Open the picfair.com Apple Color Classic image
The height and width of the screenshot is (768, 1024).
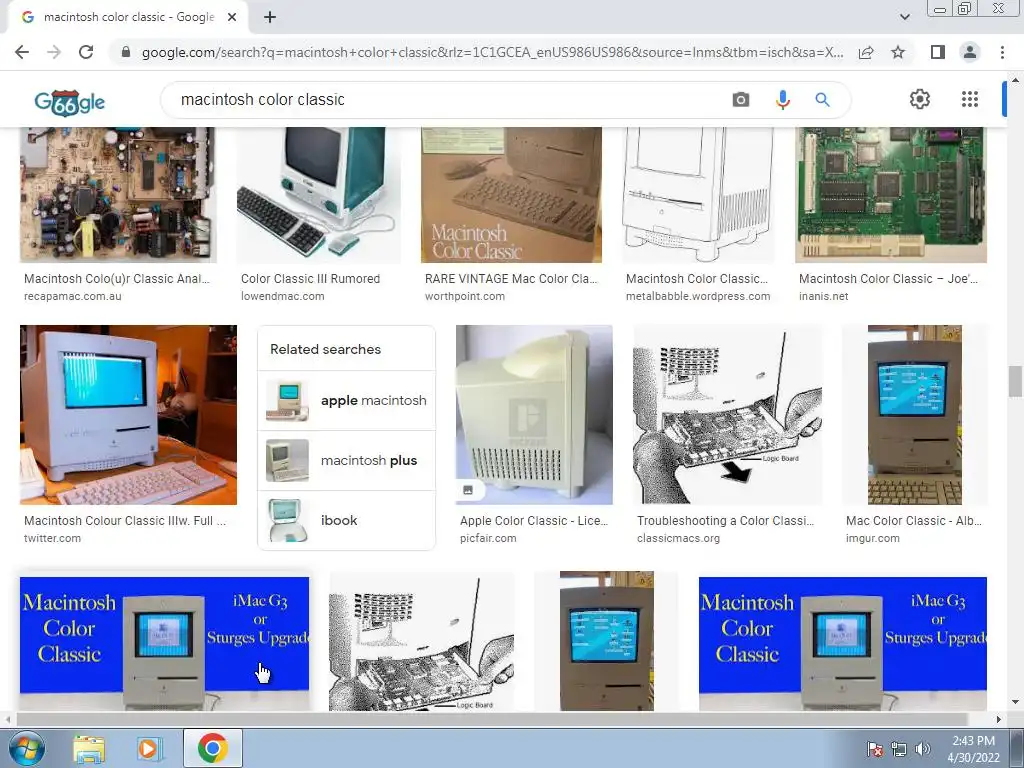click(x=534, y=415)
